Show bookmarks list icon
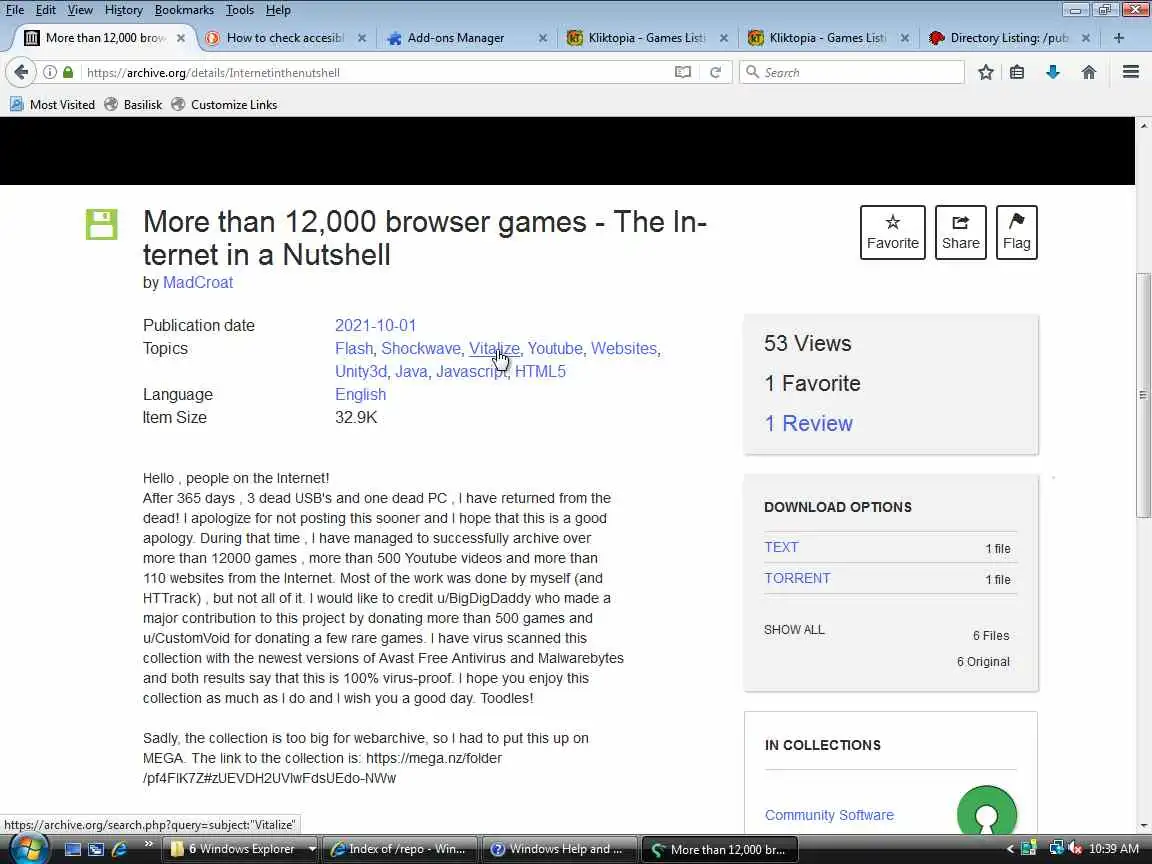The image size is (1152, 864). (1017, 72)
